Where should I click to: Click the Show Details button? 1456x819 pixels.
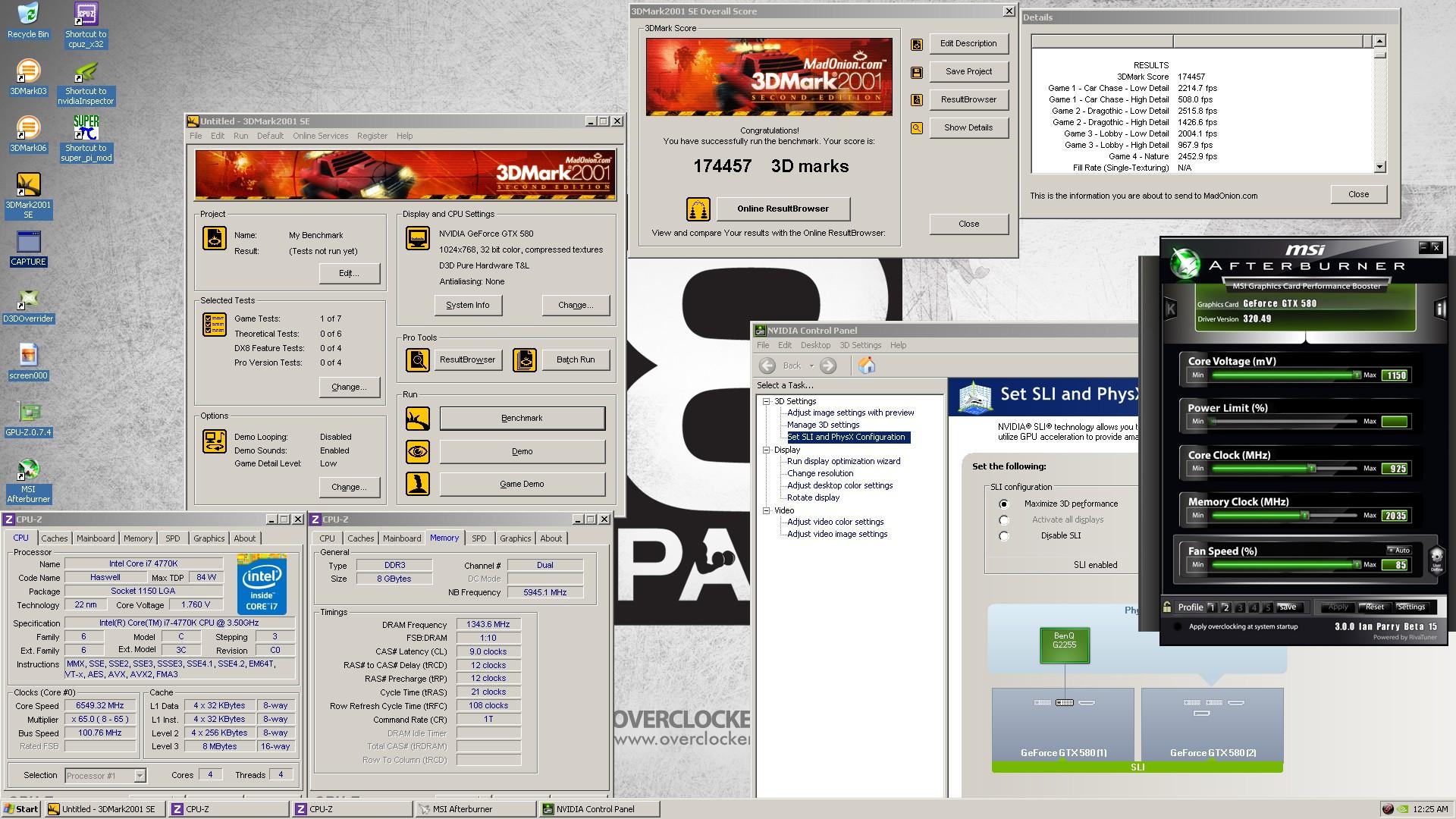968,127
